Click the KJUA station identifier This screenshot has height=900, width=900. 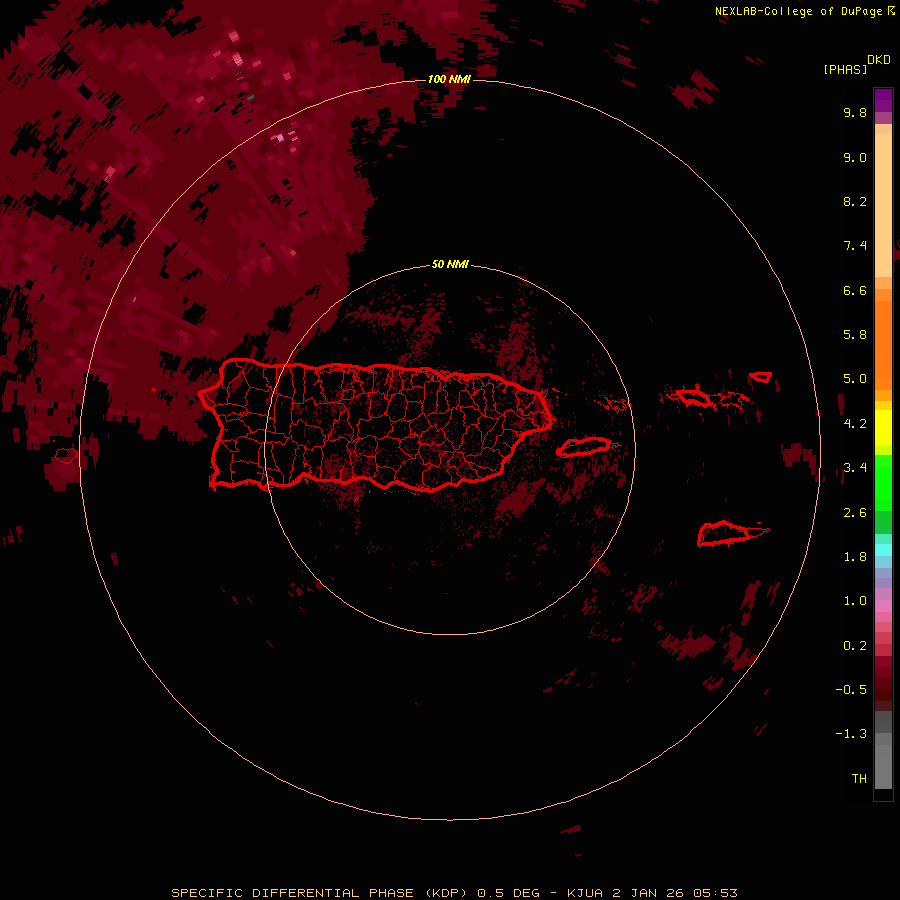coord(584,893)
